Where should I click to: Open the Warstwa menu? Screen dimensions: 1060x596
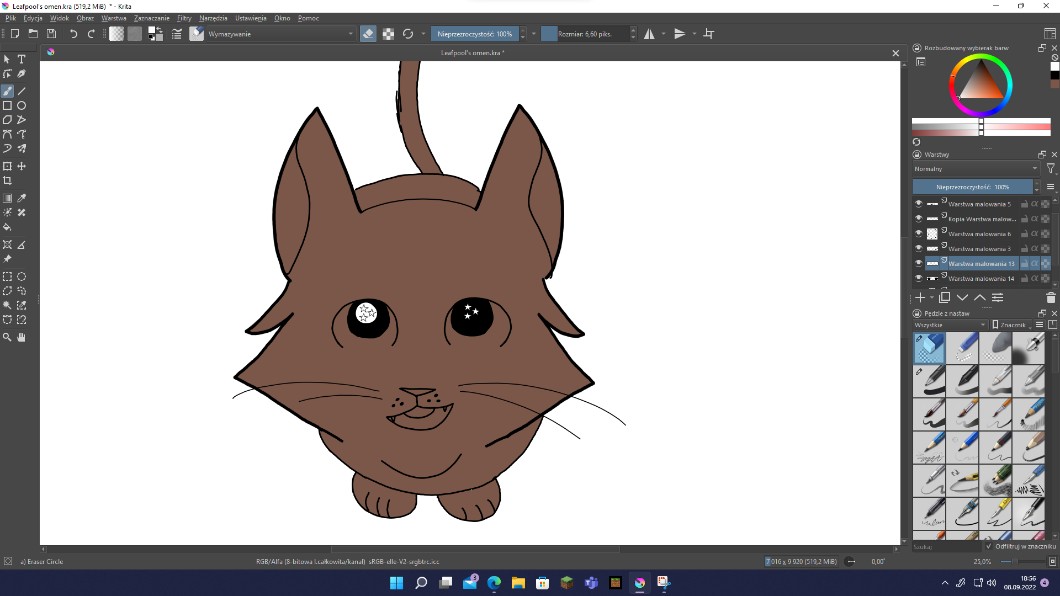[x=114, y=18]
